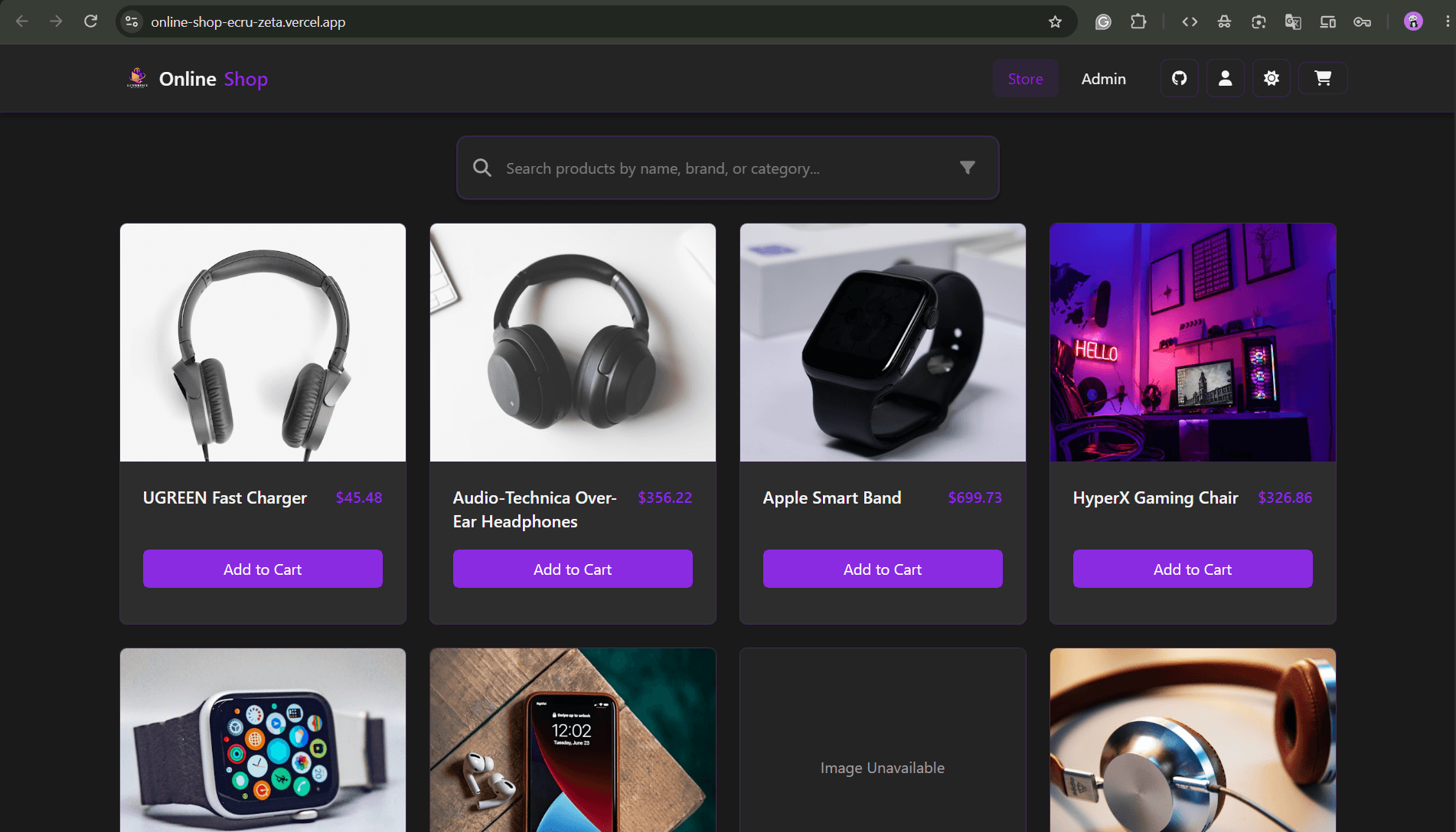Screen dimensions: 1456x832
Task: Open the browser profile avatar
Action: (x=1413, y=21)
